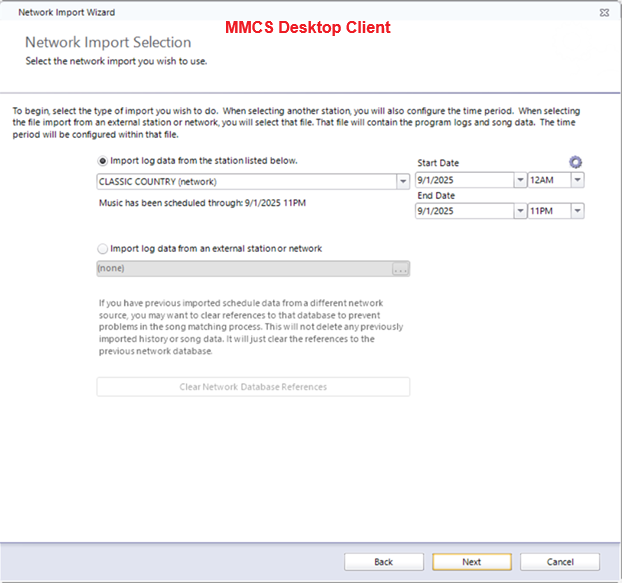Click inside the Start Date text field
622x583 pixels.
tap(464, 181)
